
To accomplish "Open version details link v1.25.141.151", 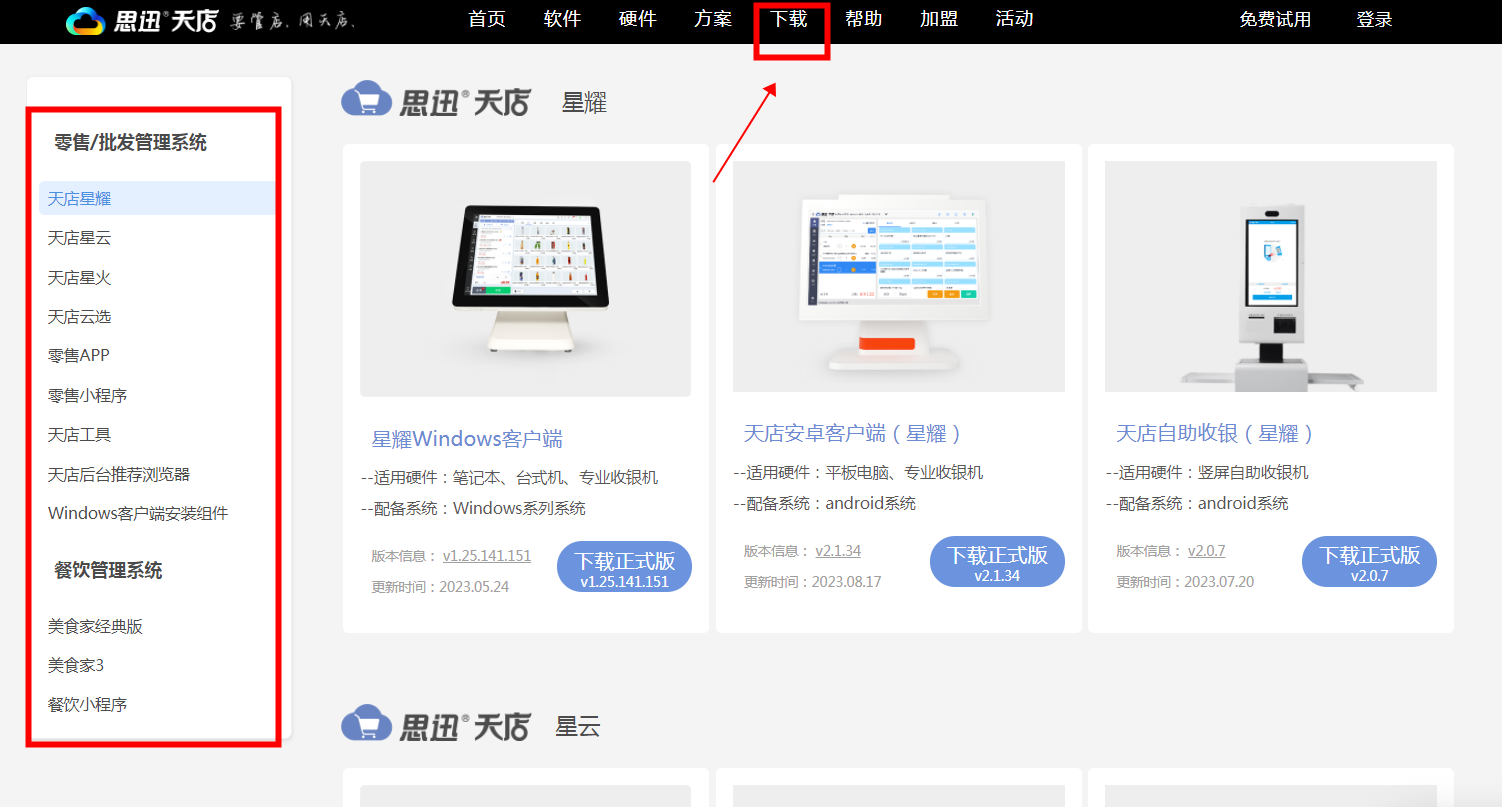I will [487, 555].
